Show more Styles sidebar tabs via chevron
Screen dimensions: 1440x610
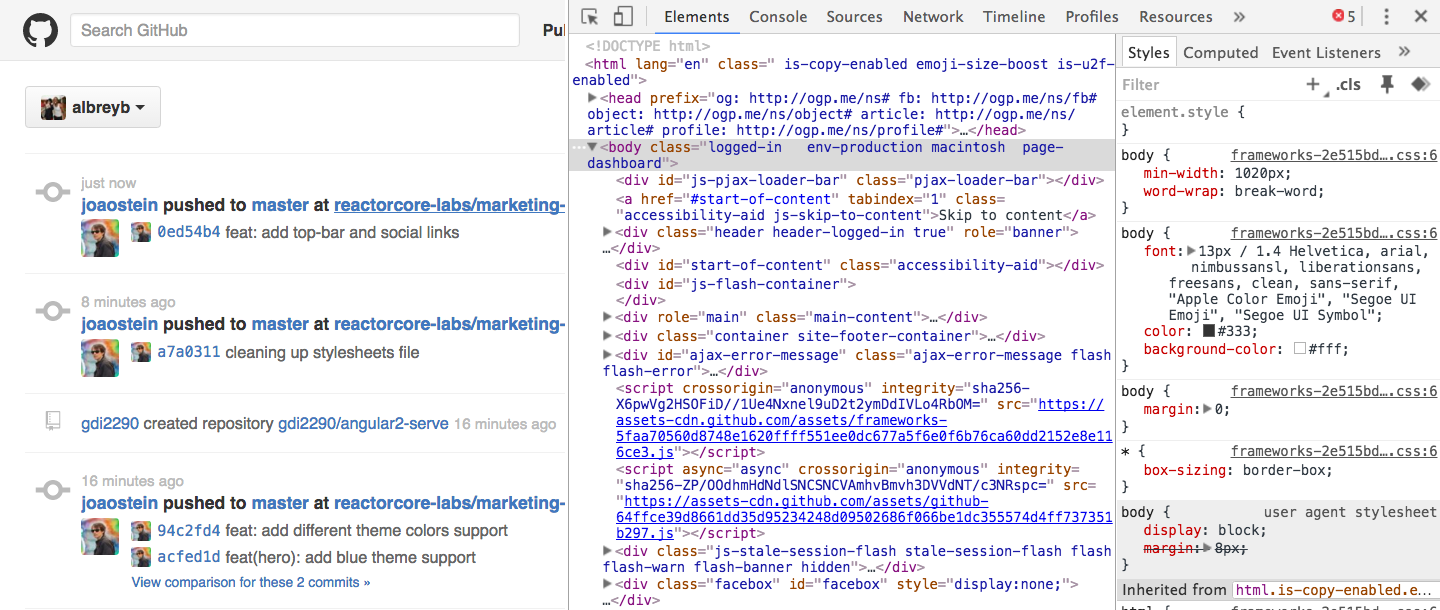(1404, 52)
